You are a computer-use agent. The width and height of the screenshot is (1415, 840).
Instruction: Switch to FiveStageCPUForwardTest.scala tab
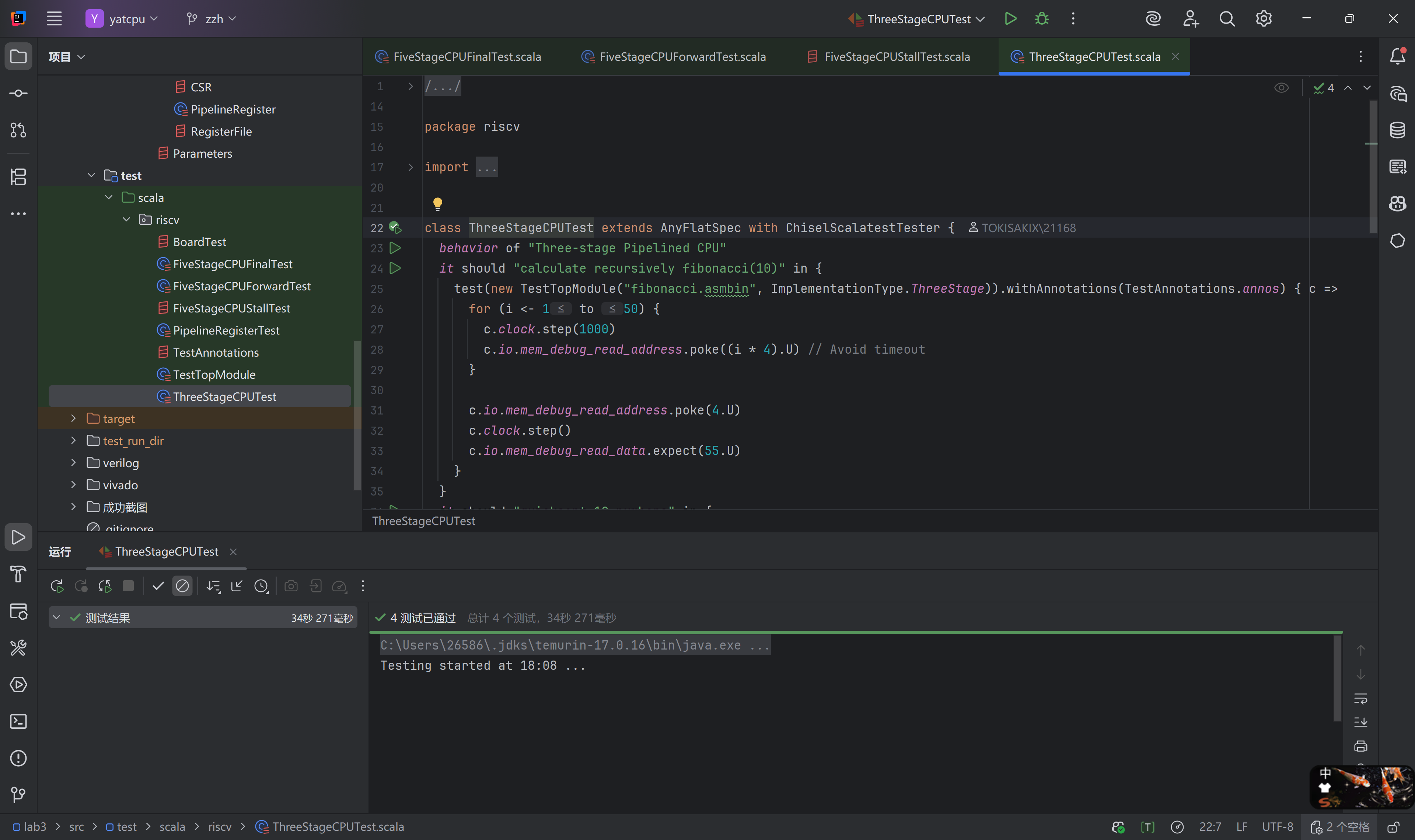coord(682,57)
